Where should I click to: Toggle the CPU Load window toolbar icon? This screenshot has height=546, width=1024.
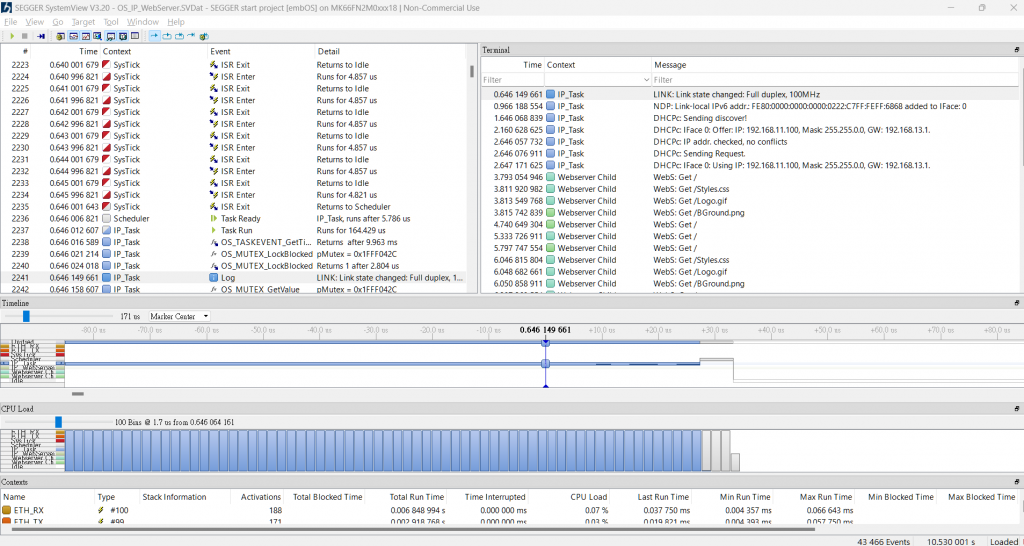coord(86,36)
